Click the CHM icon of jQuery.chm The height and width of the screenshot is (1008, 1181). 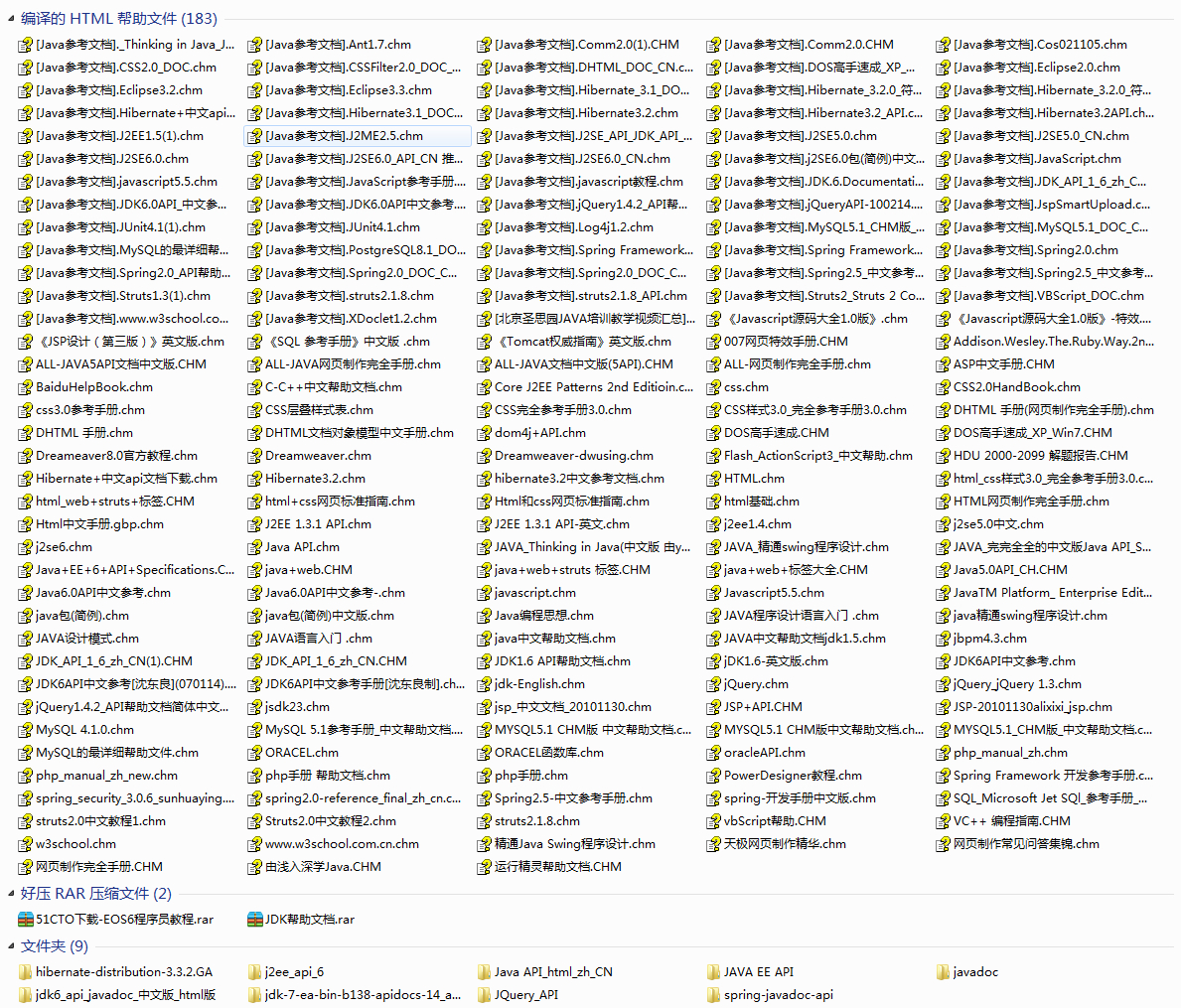click(x=713, y=684)
